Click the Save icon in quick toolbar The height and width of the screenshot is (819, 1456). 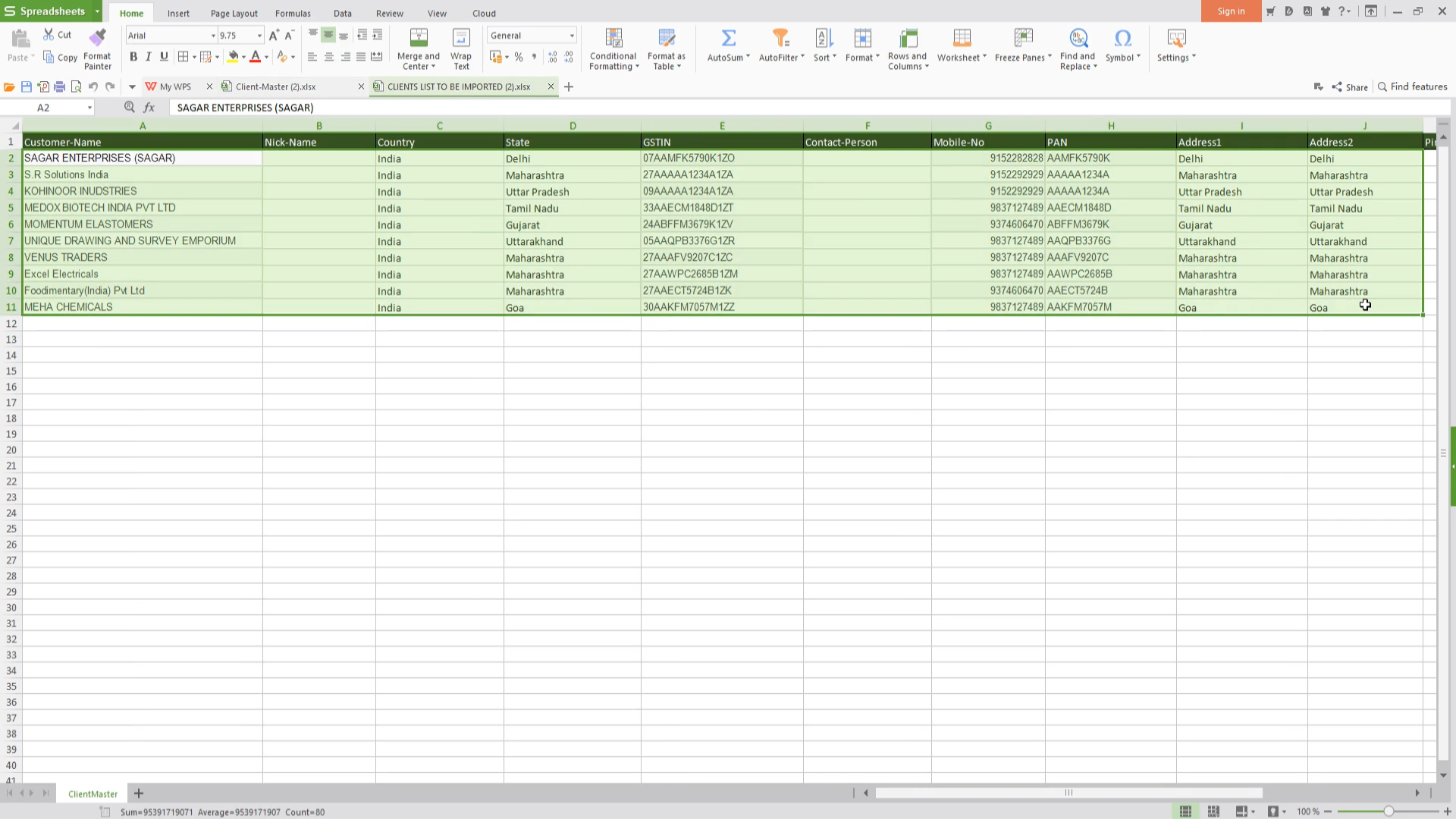[27, 86]
